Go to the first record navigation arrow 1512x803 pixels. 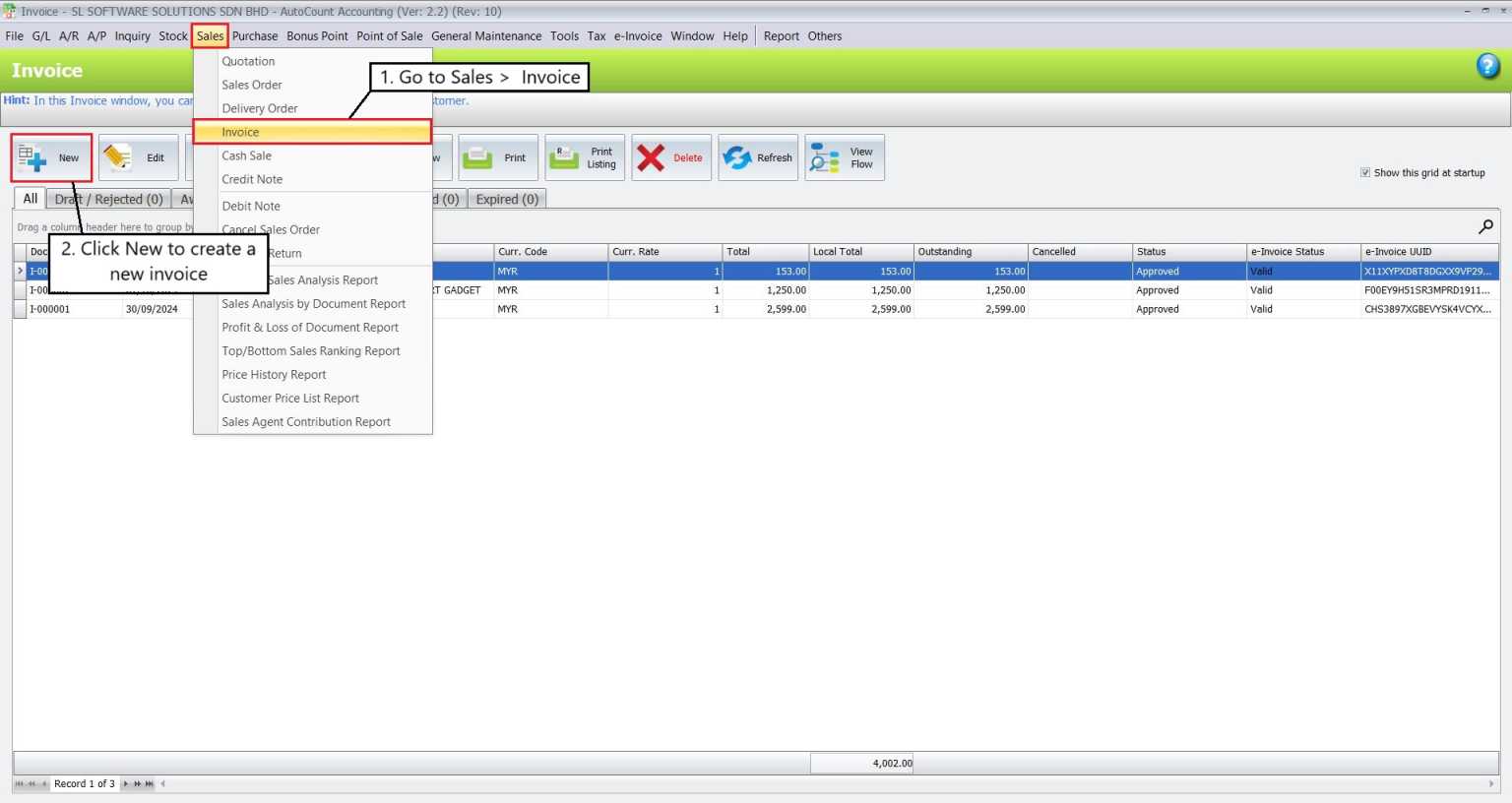19,784
